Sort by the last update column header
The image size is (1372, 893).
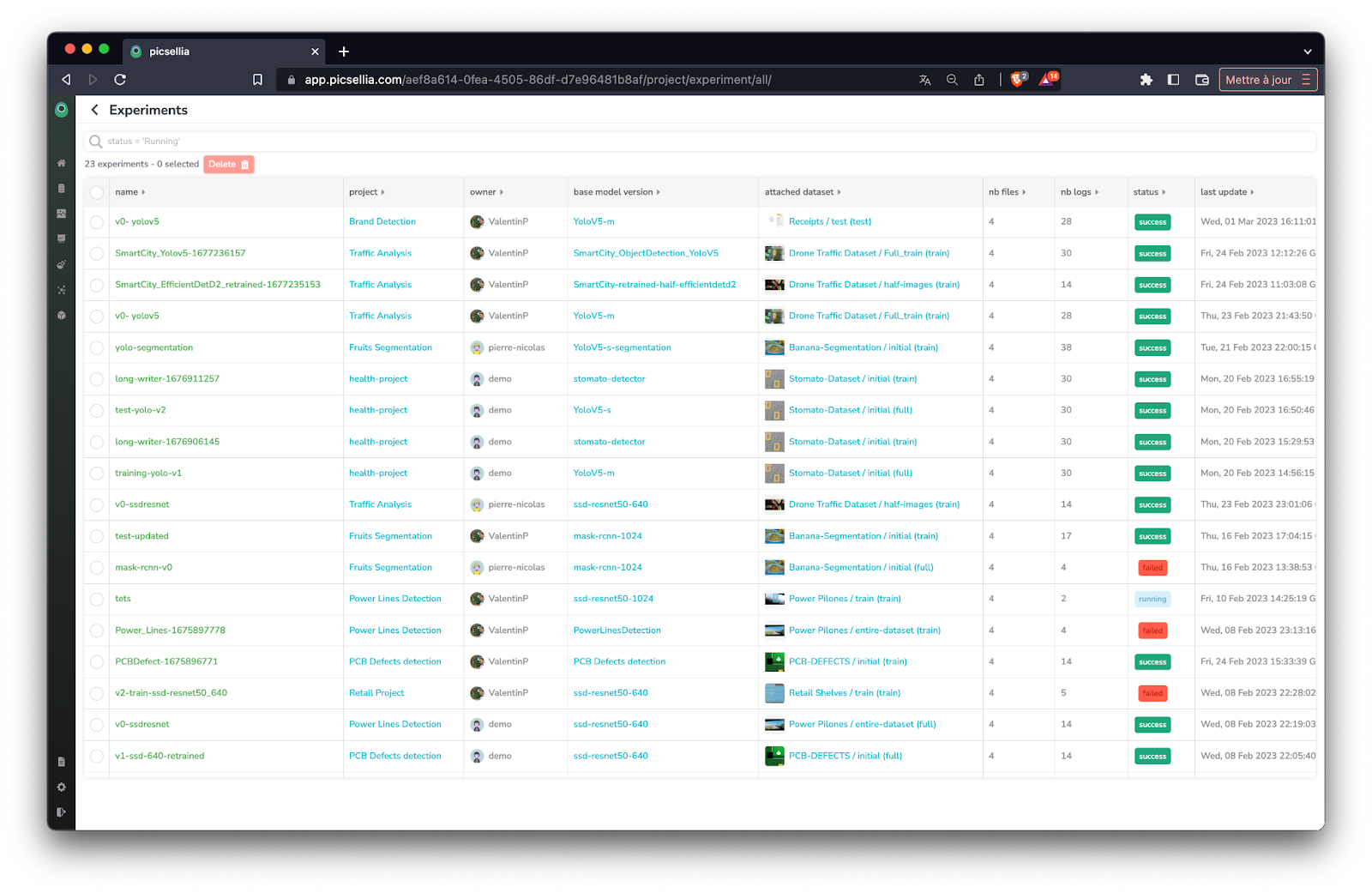point(1227,192)
